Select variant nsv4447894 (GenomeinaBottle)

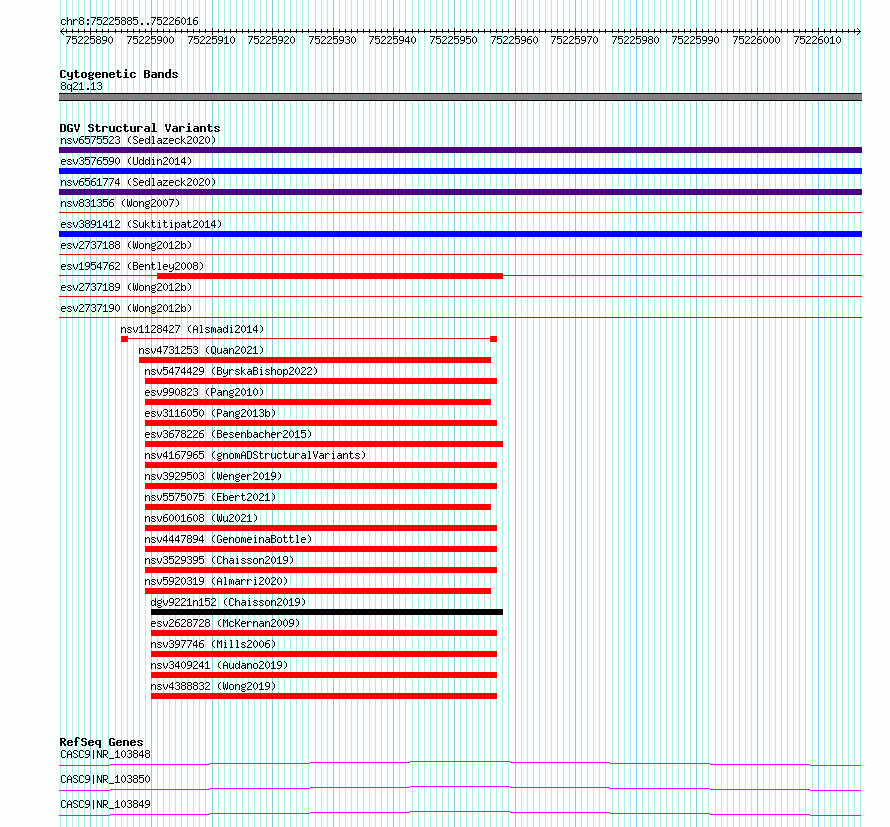coord(228,539)
